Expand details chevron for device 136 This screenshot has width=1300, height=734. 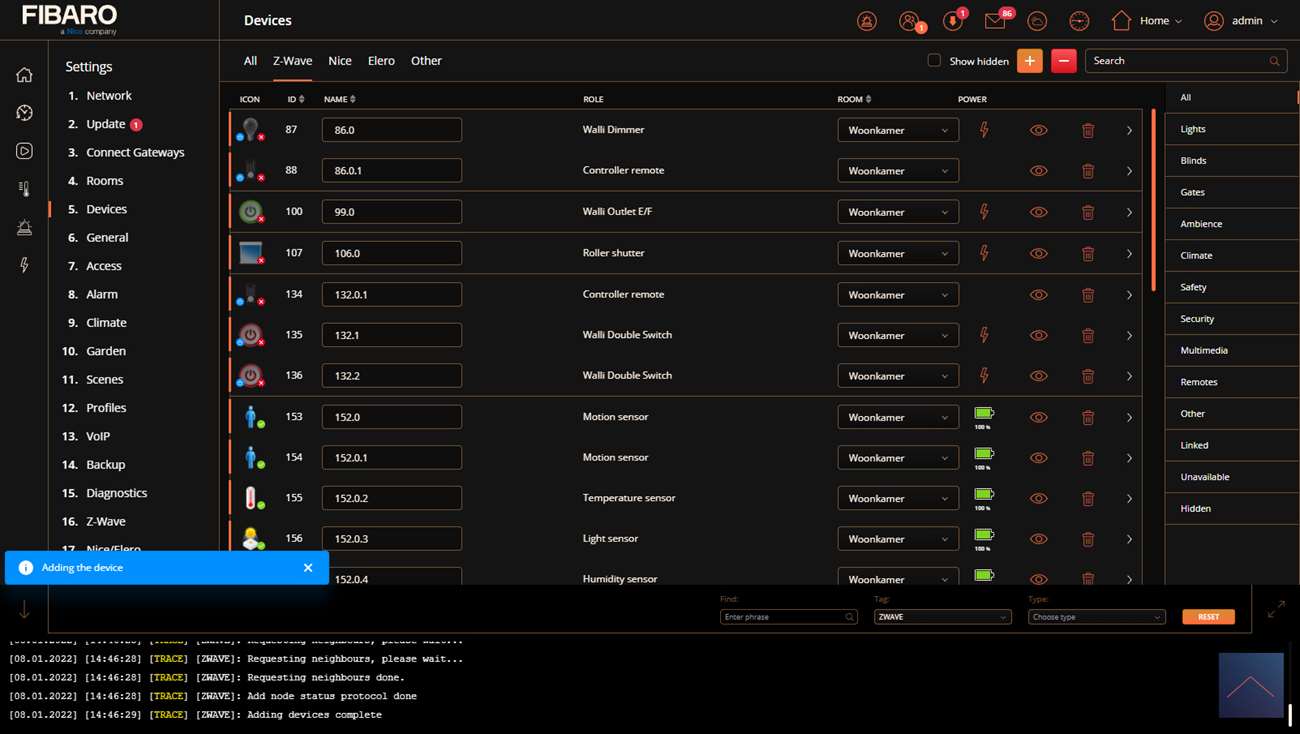point(1129,376)
